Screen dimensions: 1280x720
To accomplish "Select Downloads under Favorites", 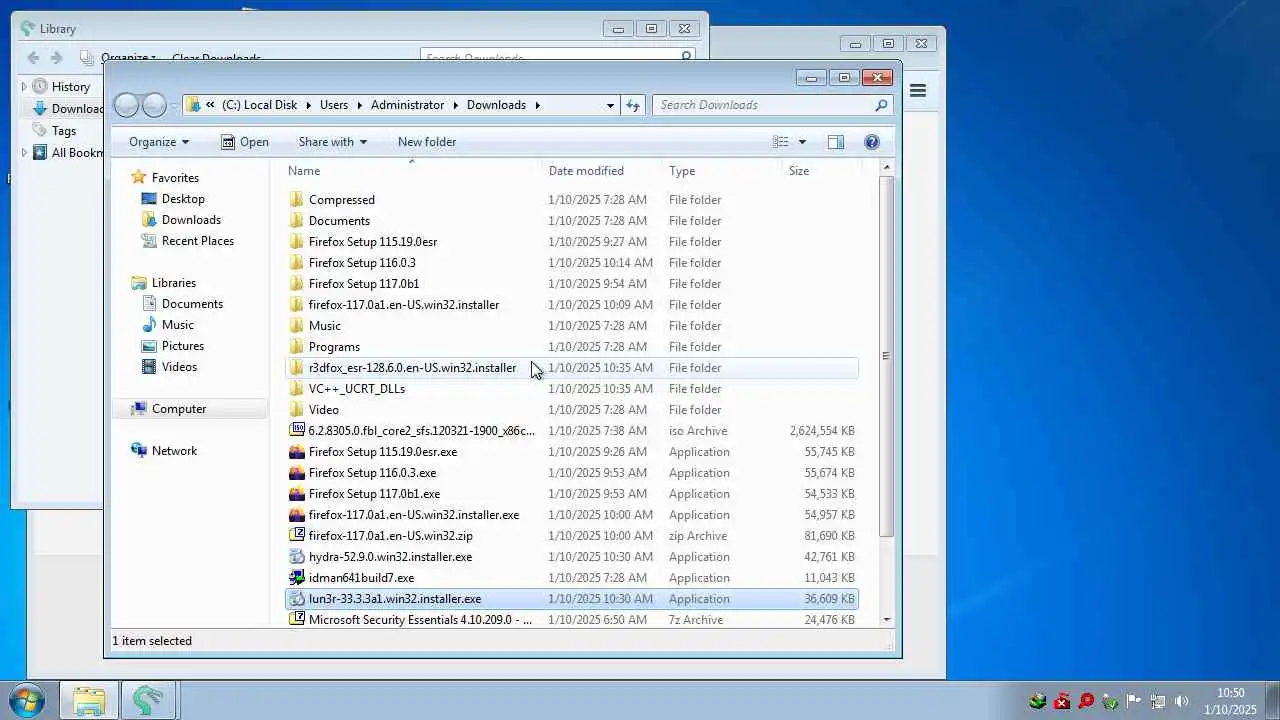I will pos(191,220).
